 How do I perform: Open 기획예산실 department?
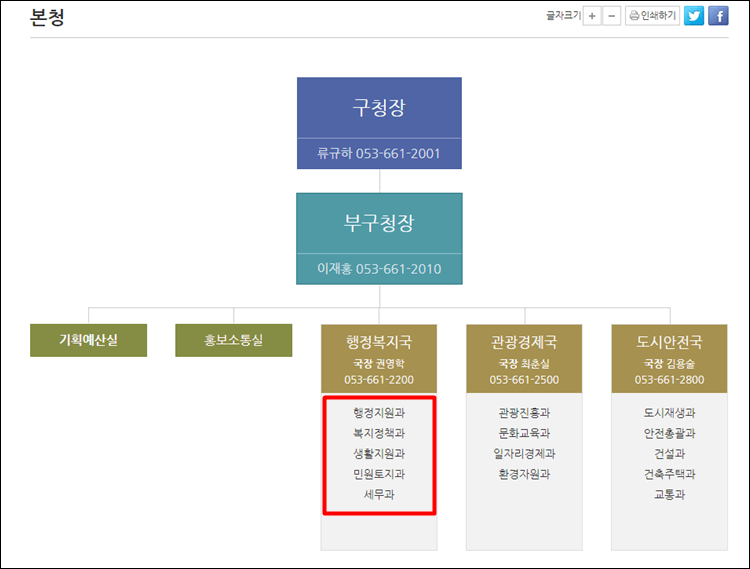(x=88, y=340)
